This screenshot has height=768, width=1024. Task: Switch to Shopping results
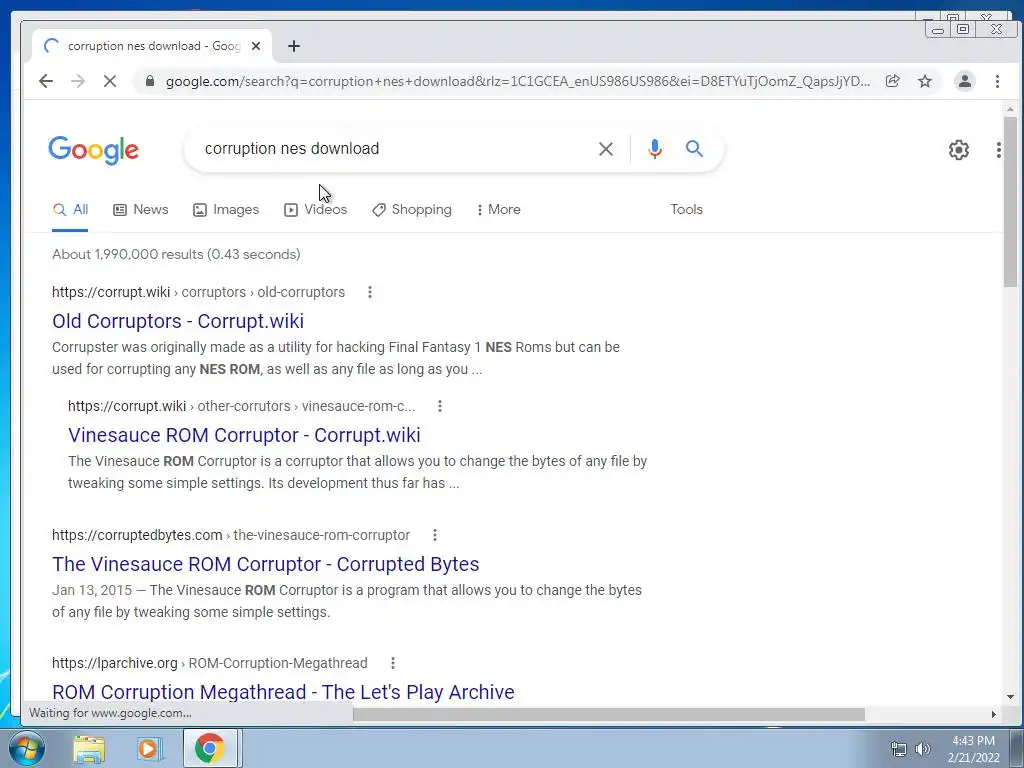pos(411,210)
